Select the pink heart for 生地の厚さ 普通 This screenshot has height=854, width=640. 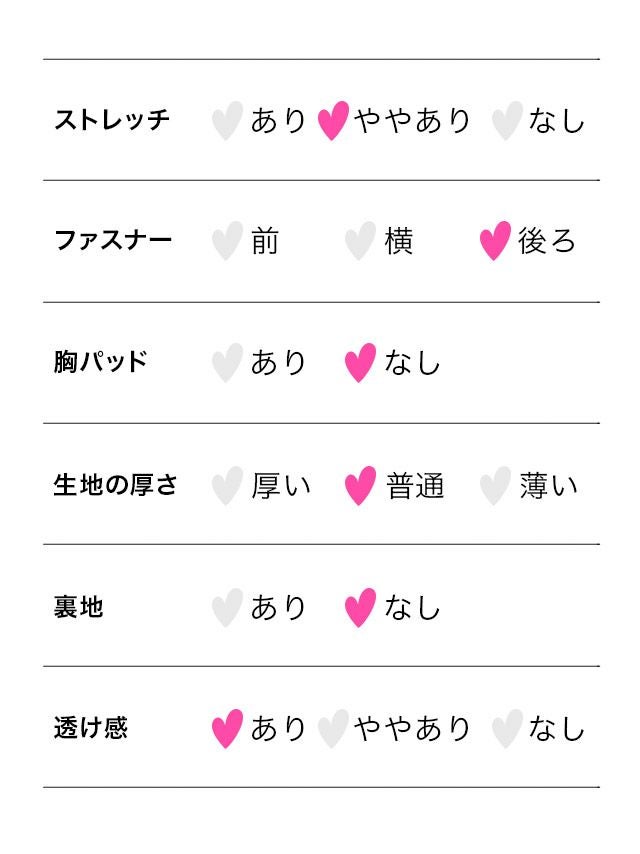[x=360, y=486]
